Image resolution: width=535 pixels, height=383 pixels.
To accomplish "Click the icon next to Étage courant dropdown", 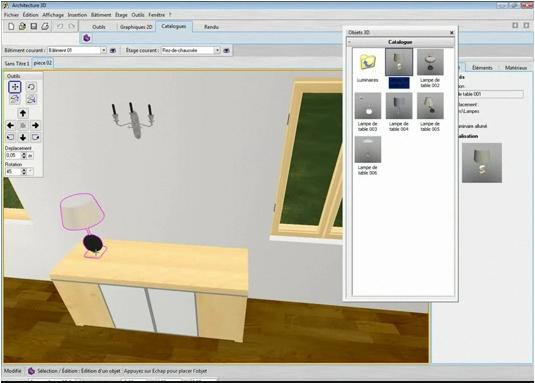I will 226,50.
